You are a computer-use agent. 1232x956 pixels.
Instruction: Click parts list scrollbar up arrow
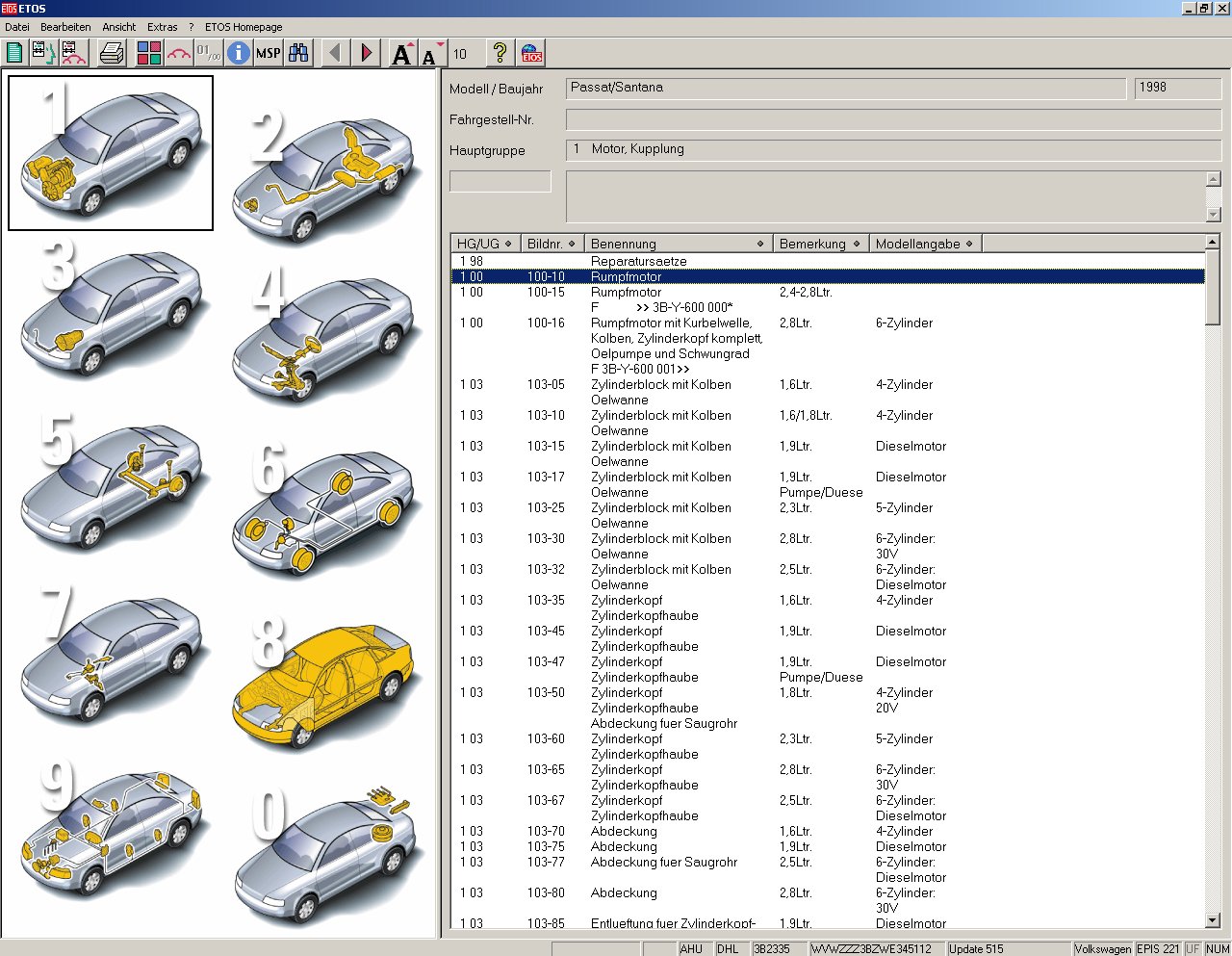coord(1213,242)
